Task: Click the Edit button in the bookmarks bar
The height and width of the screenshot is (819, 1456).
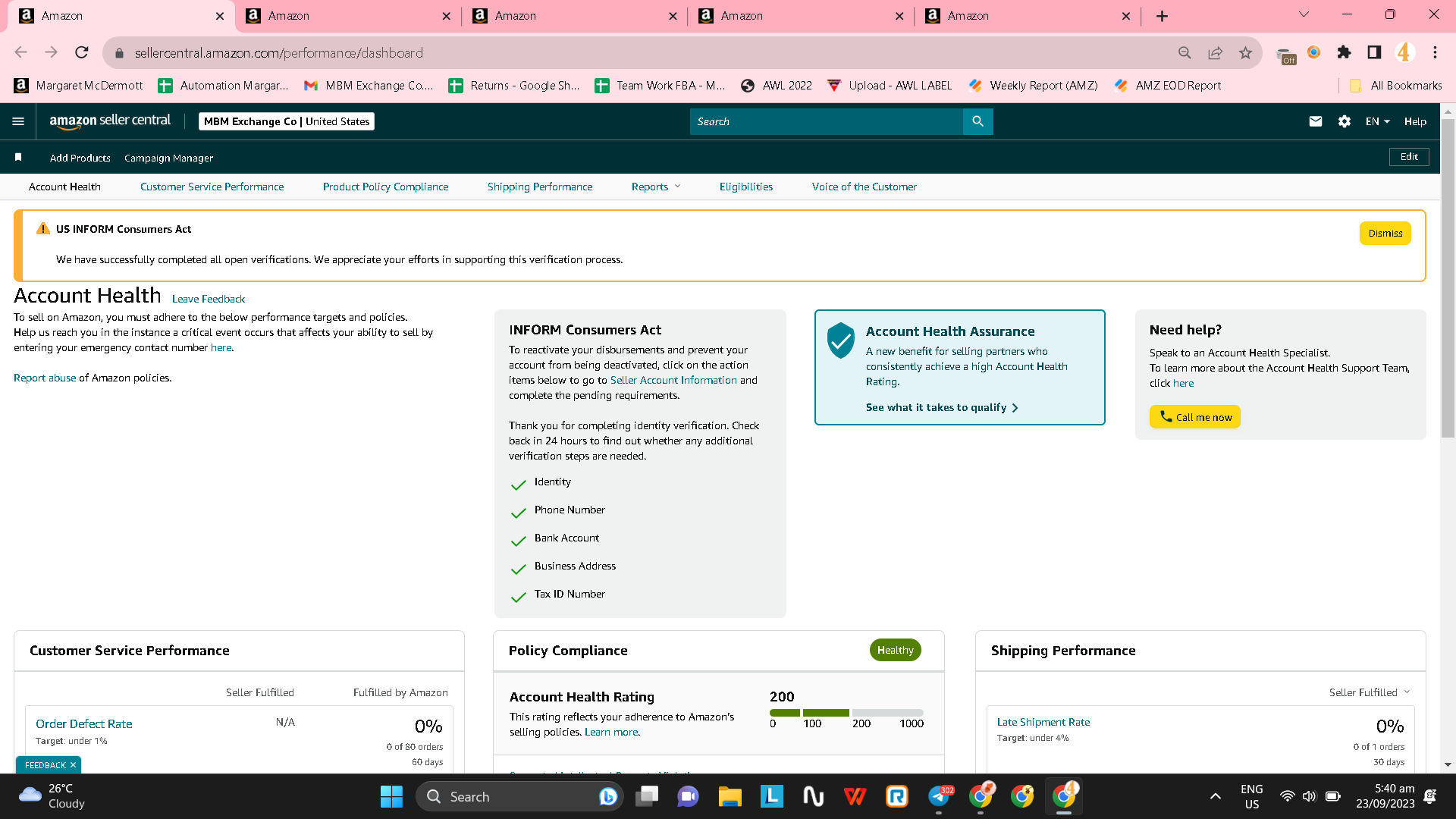Action: pyautogui.click(x=1409, y=157)
